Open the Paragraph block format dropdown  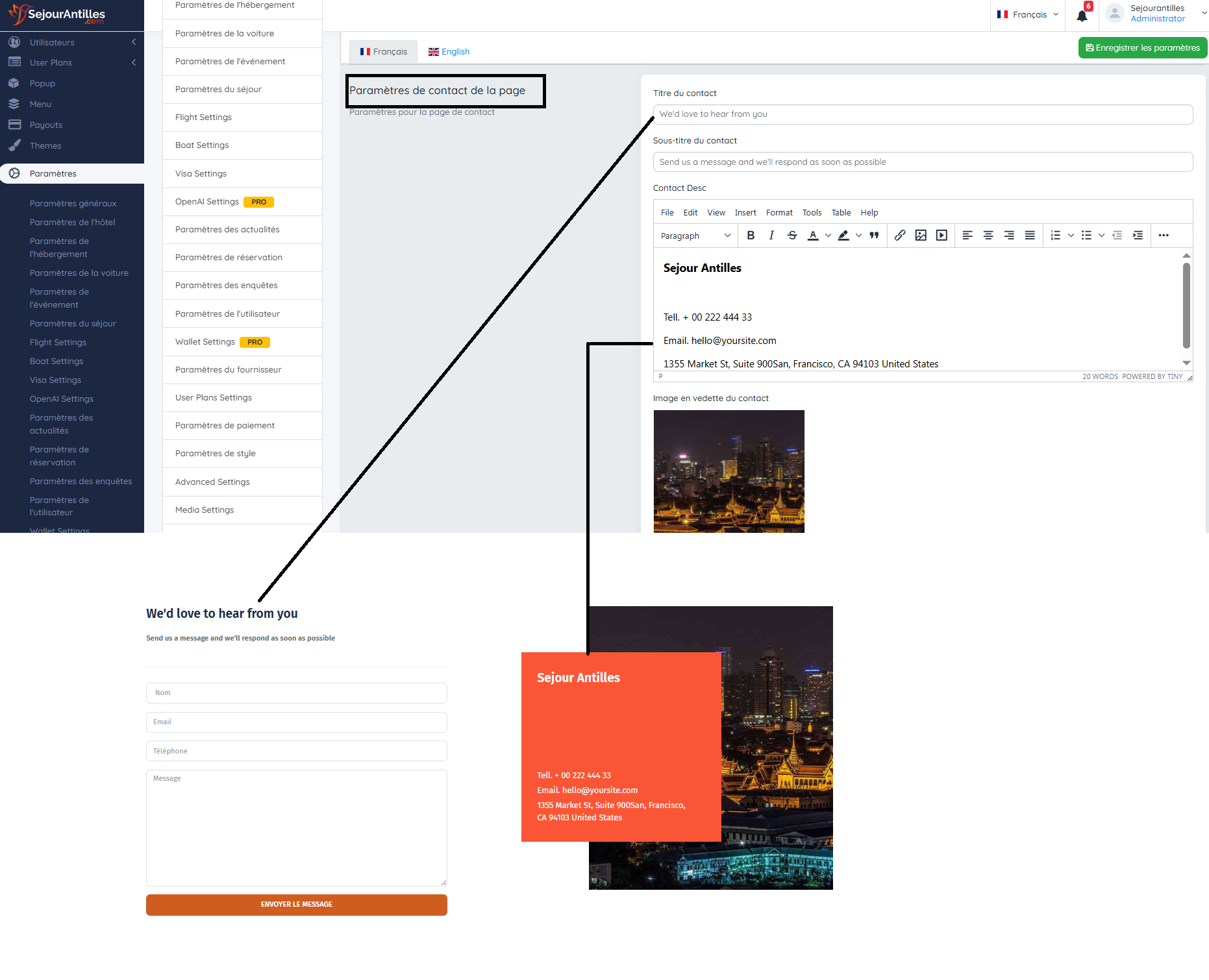(x=695, y=236)
